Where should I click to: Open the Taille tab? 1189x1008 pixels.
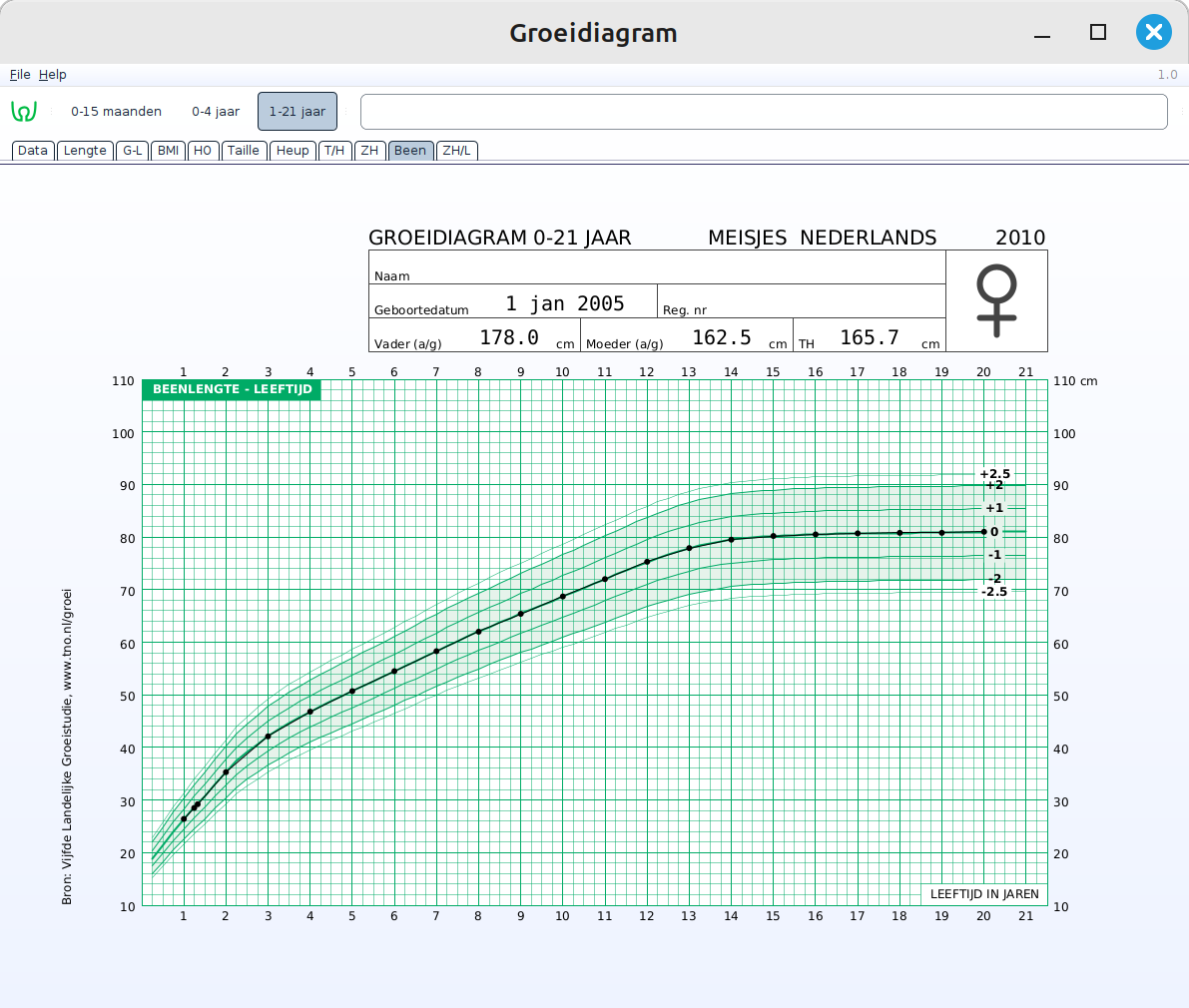point(244,151)
